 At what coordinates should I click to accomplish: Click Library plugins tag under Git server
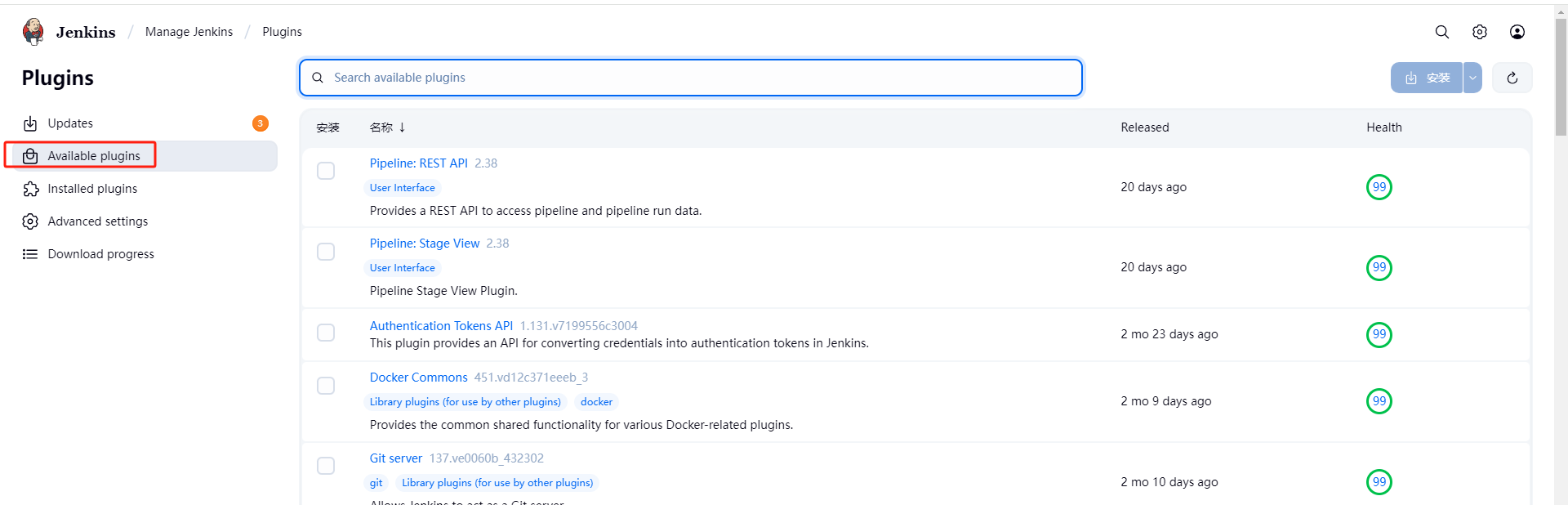tap(497, 483)
